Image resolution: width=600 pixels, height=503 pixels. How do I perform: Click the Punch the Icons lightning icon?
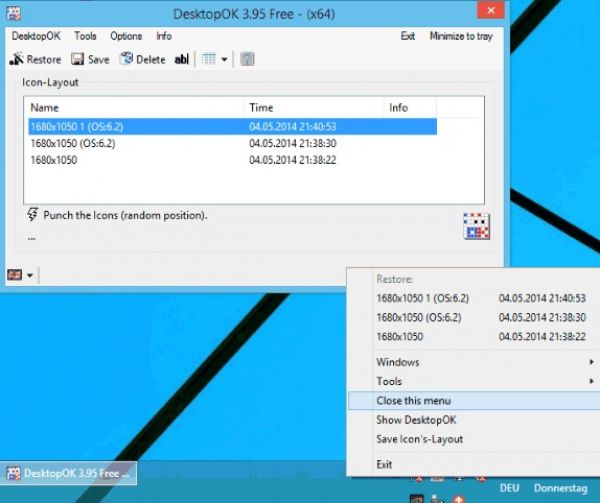pos(33,215)
